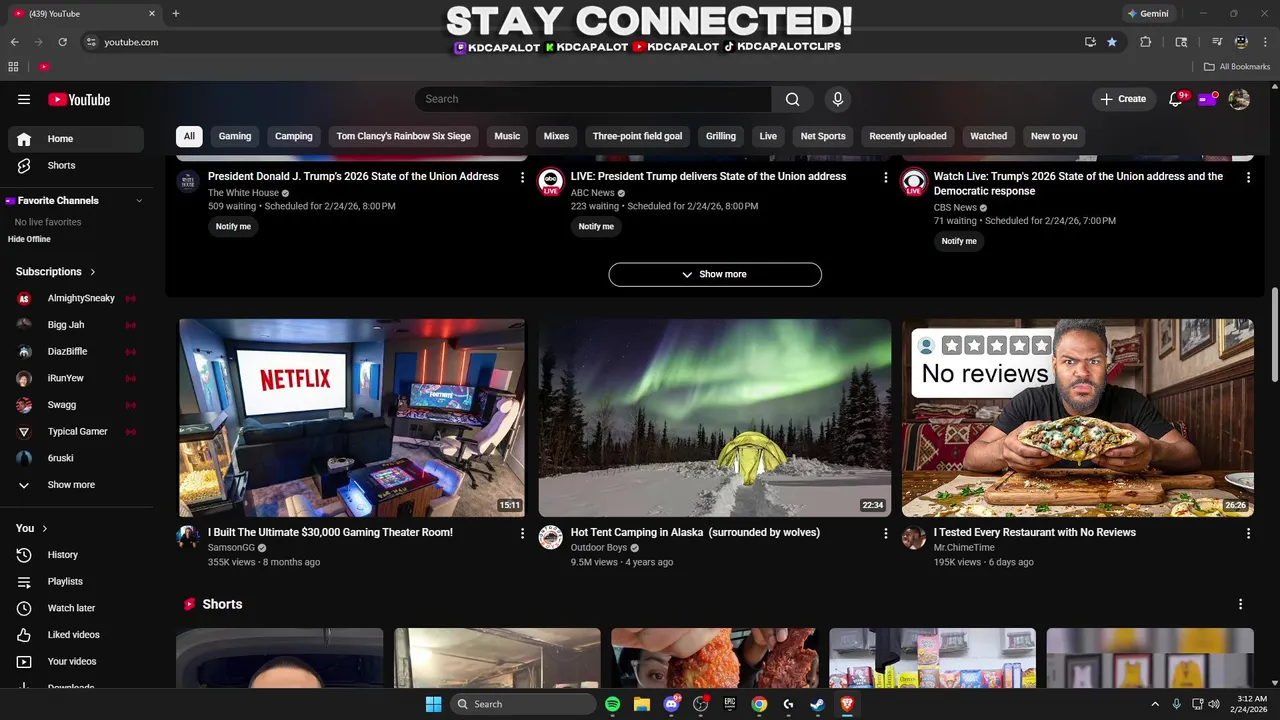This screenshot has height=720, width=1280.
Task: Click the purple extension icon beside the bell
Action: coord(1208,99)
